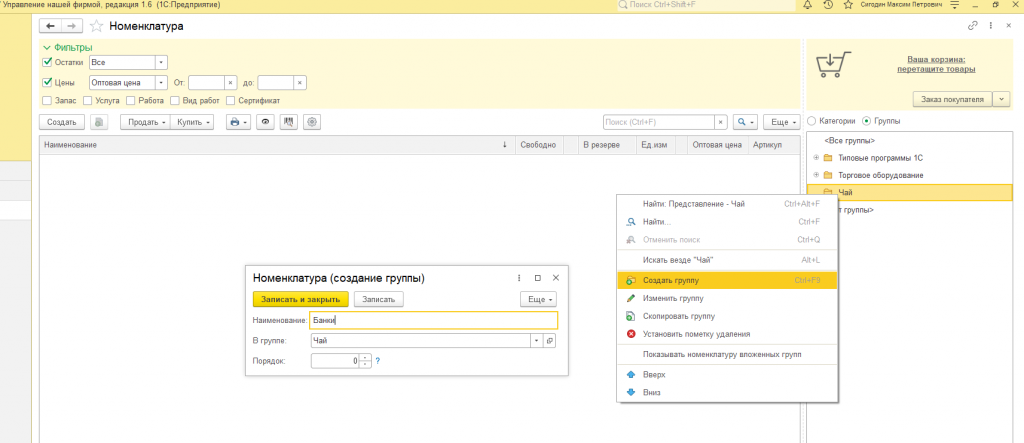Expand the Торговое оборудование group
Screen dimensions: 1024x443
click(x=816, y=175)
